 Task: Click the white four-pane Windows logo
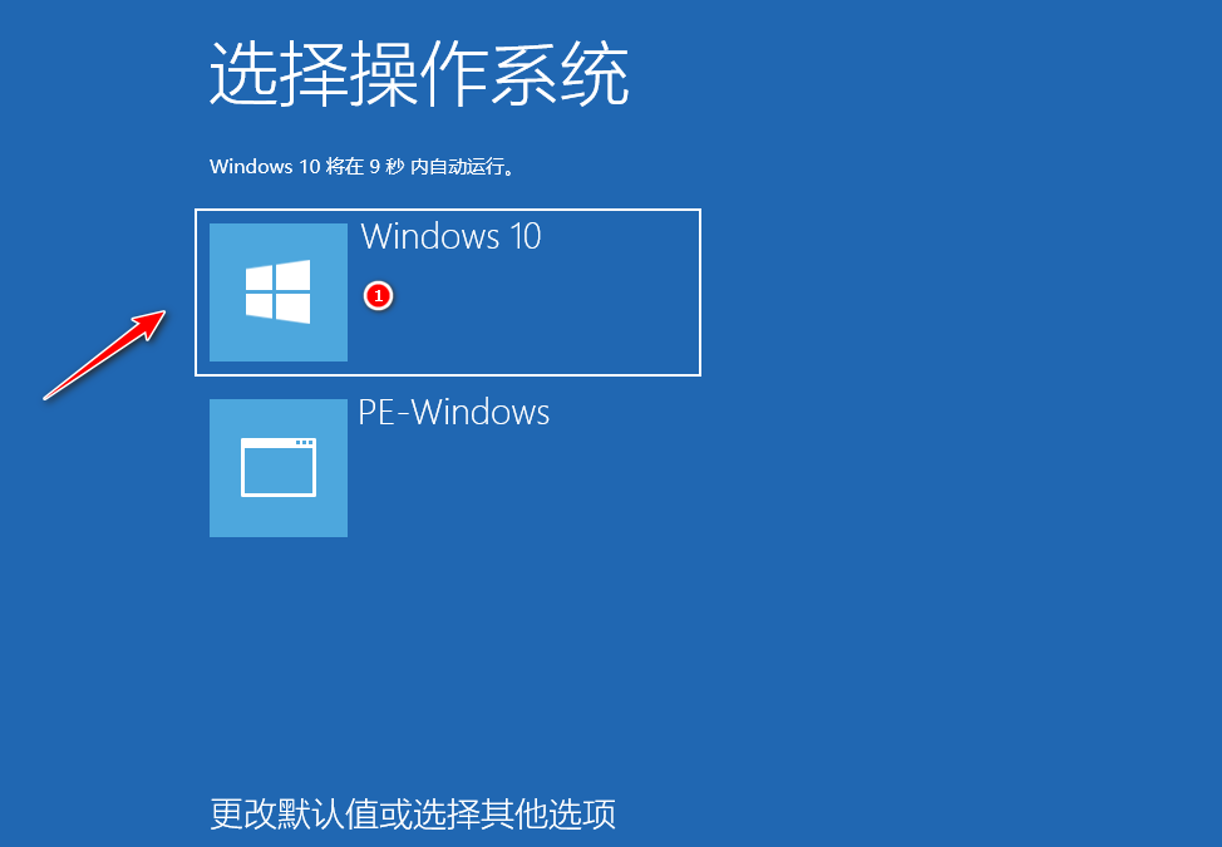coord(278,292)
